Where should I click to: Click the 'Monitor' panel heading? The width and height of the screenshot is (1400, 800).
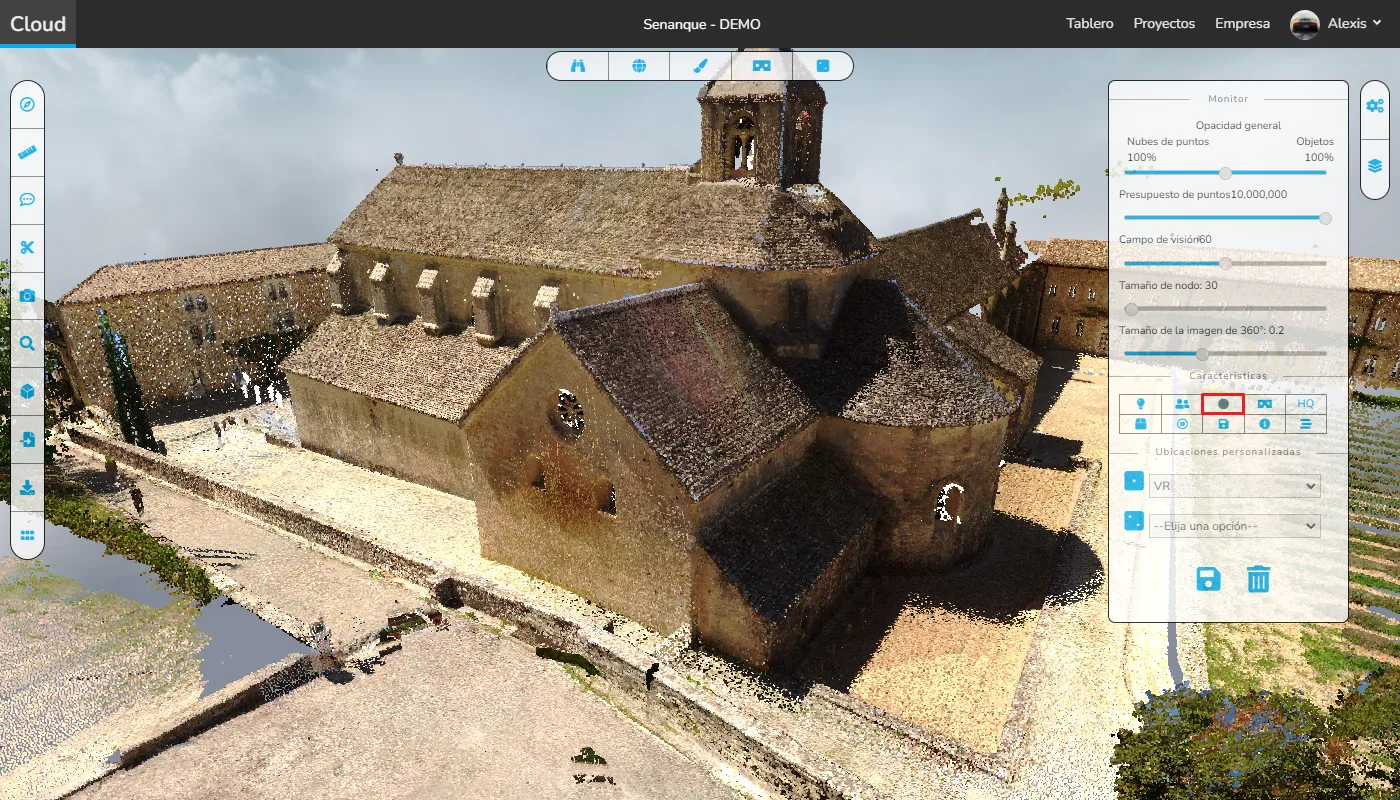[1228, 98]
